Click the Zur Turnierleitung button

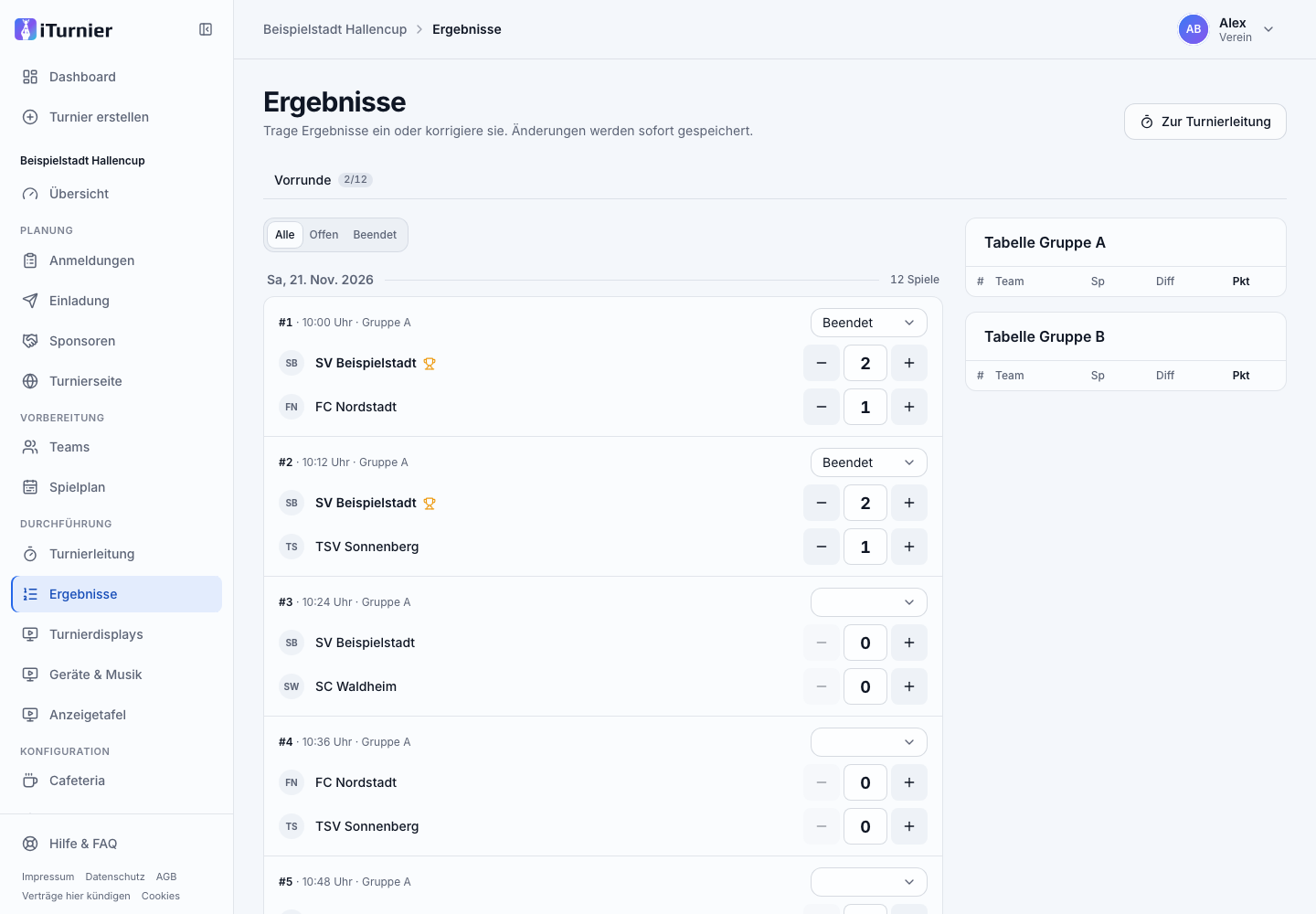tap(1205, 122)
